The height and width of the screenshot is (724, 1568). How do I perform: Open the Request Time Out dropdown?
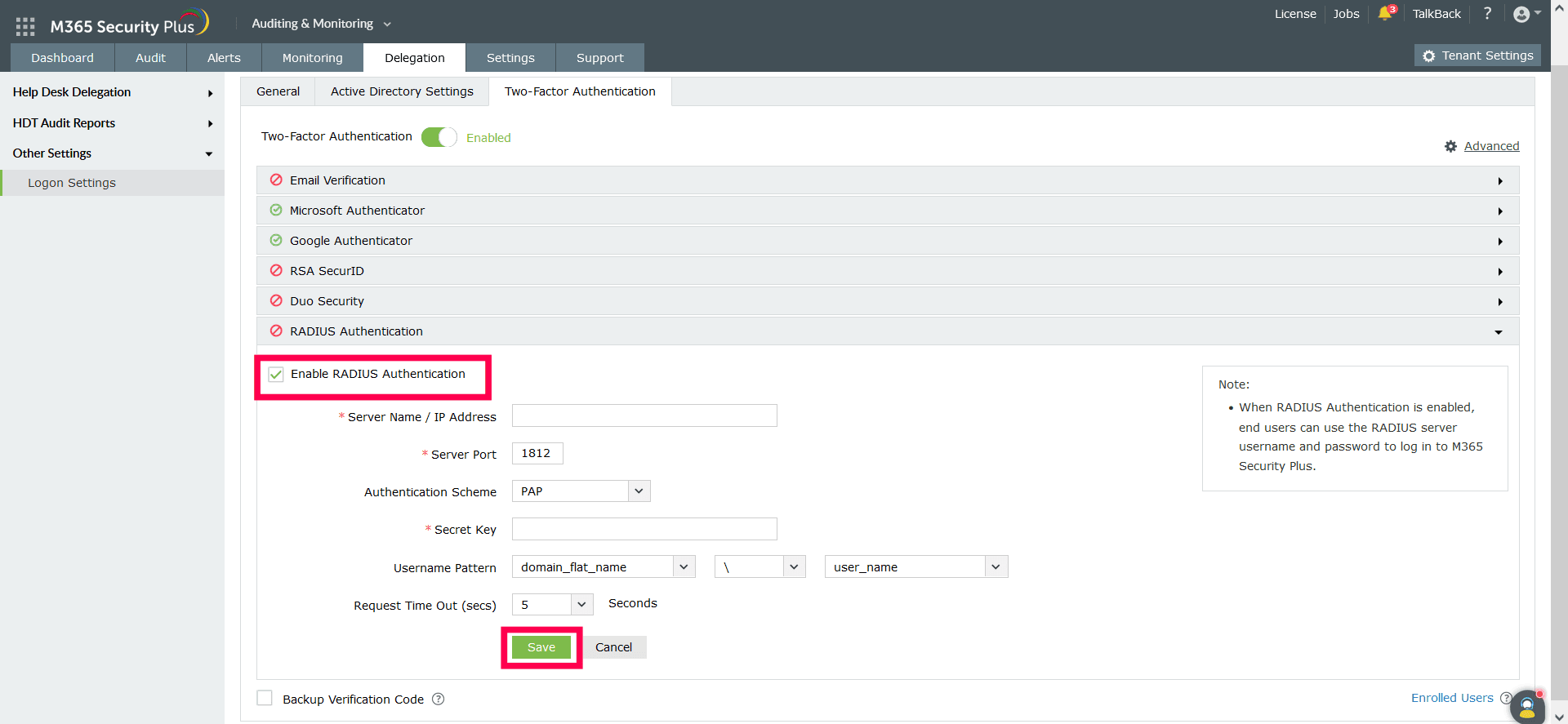(552, 605)
